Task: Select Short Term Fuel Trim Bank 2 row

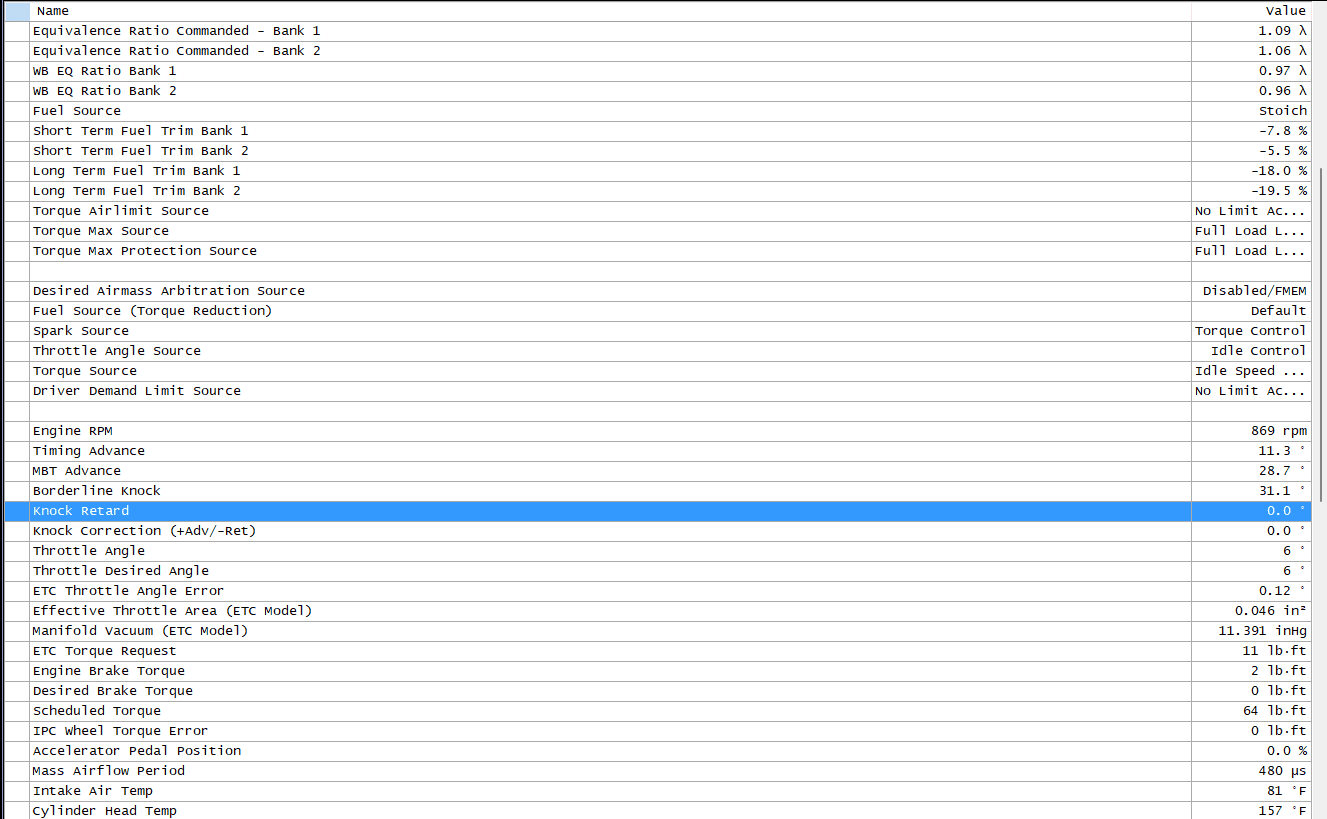Action: click(658, 151)
